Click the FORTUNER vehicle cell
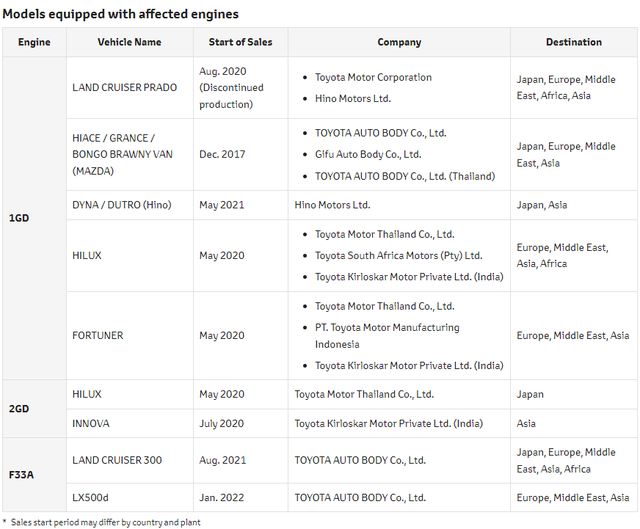640x529 pixels. [x=98, y=335]
